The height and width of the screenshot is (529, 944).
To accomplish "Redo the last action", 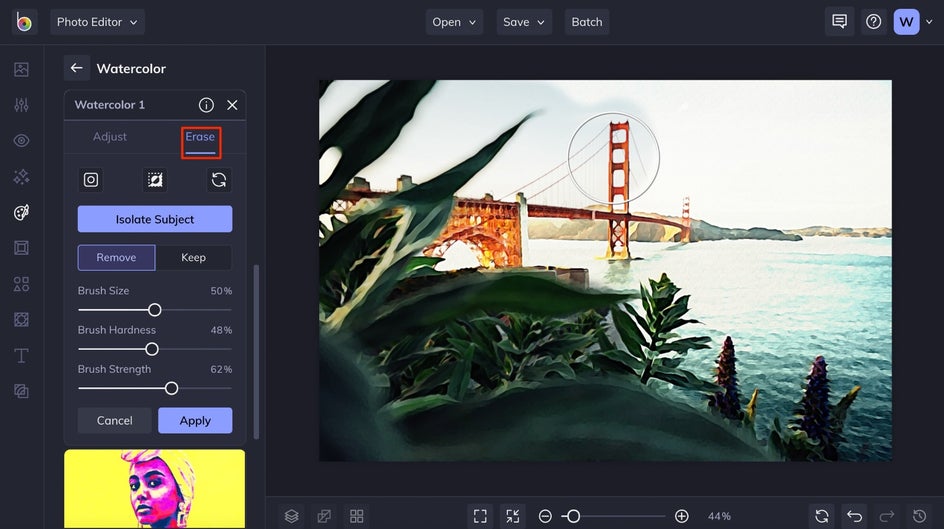I will (x=887, y=516).
